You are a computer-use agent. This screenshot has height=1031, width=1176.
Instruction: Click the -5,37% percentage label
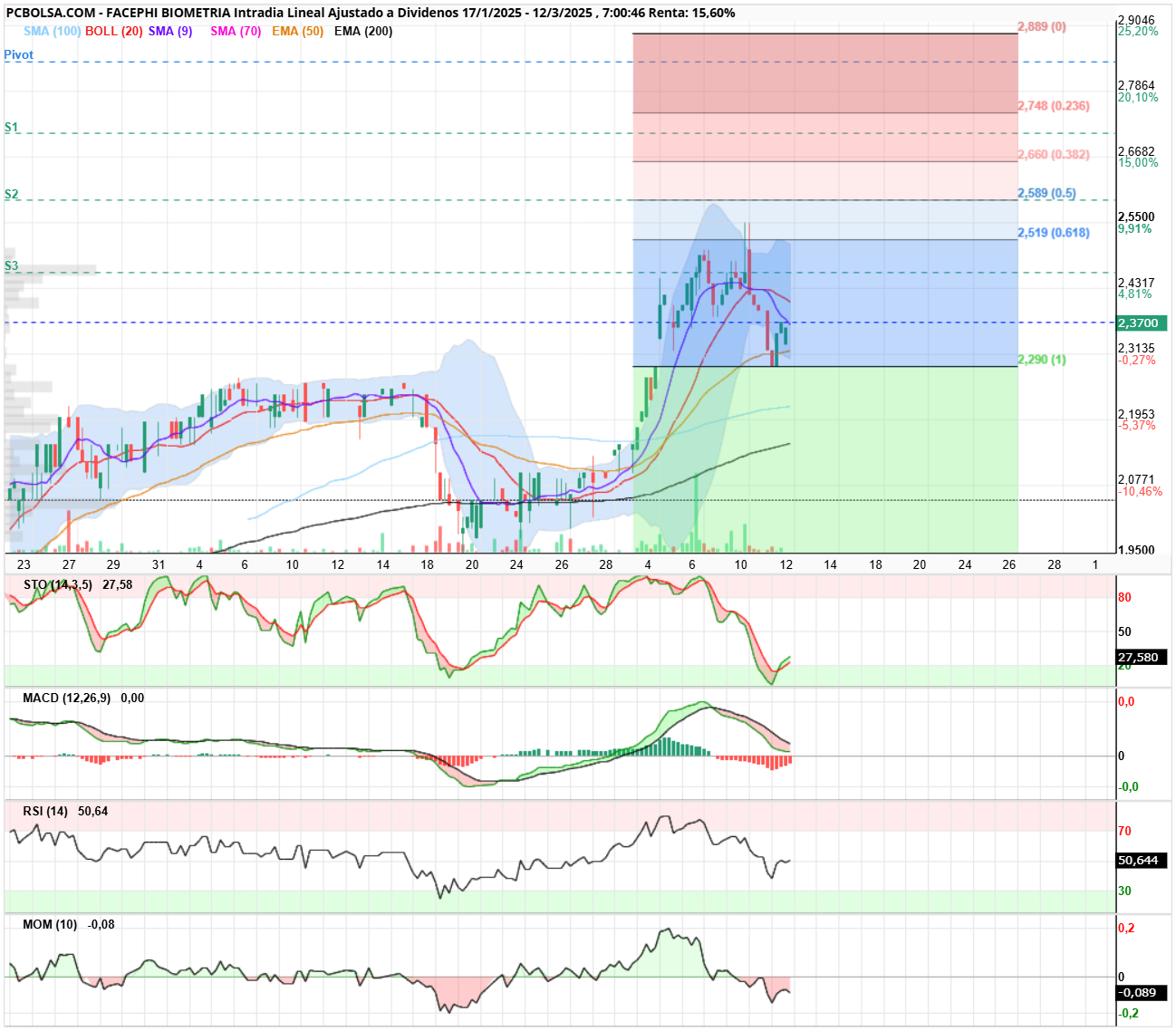[x=1137, y=426]
